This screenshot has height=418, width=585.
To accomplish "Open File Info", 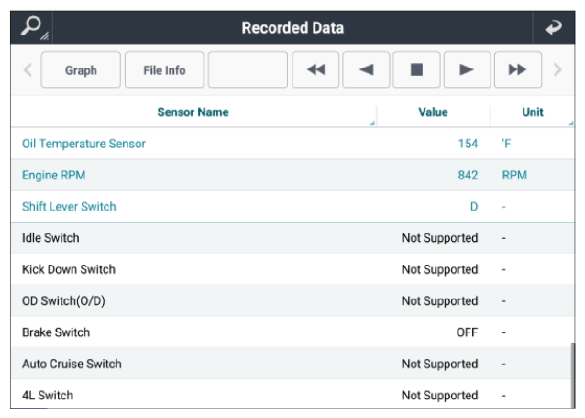I will [x=165, y=70].
